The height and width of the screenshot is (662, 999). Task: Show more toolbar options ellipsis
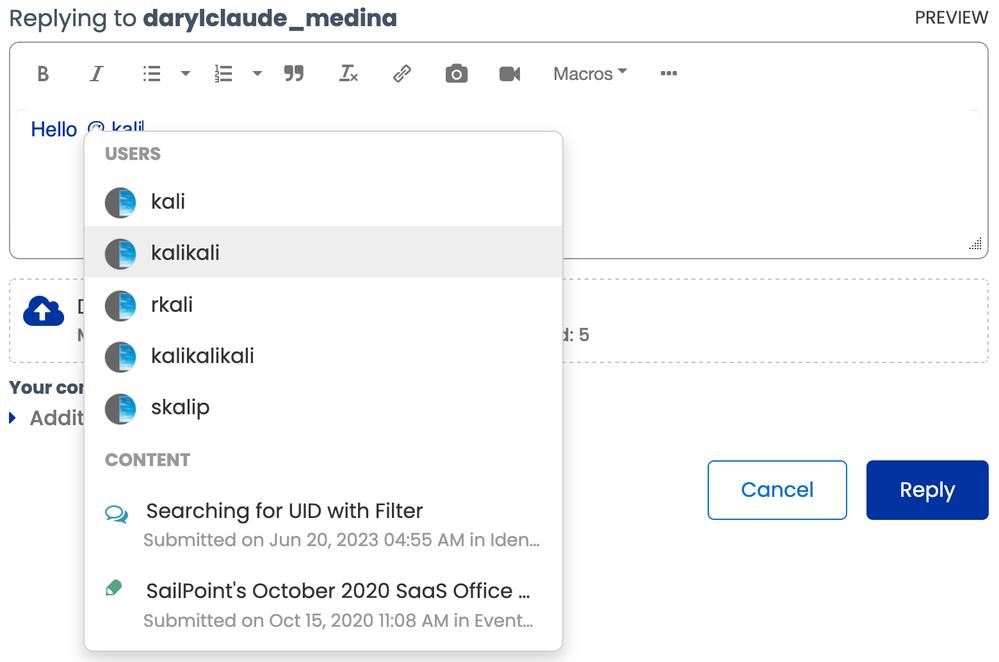point(669,74)
